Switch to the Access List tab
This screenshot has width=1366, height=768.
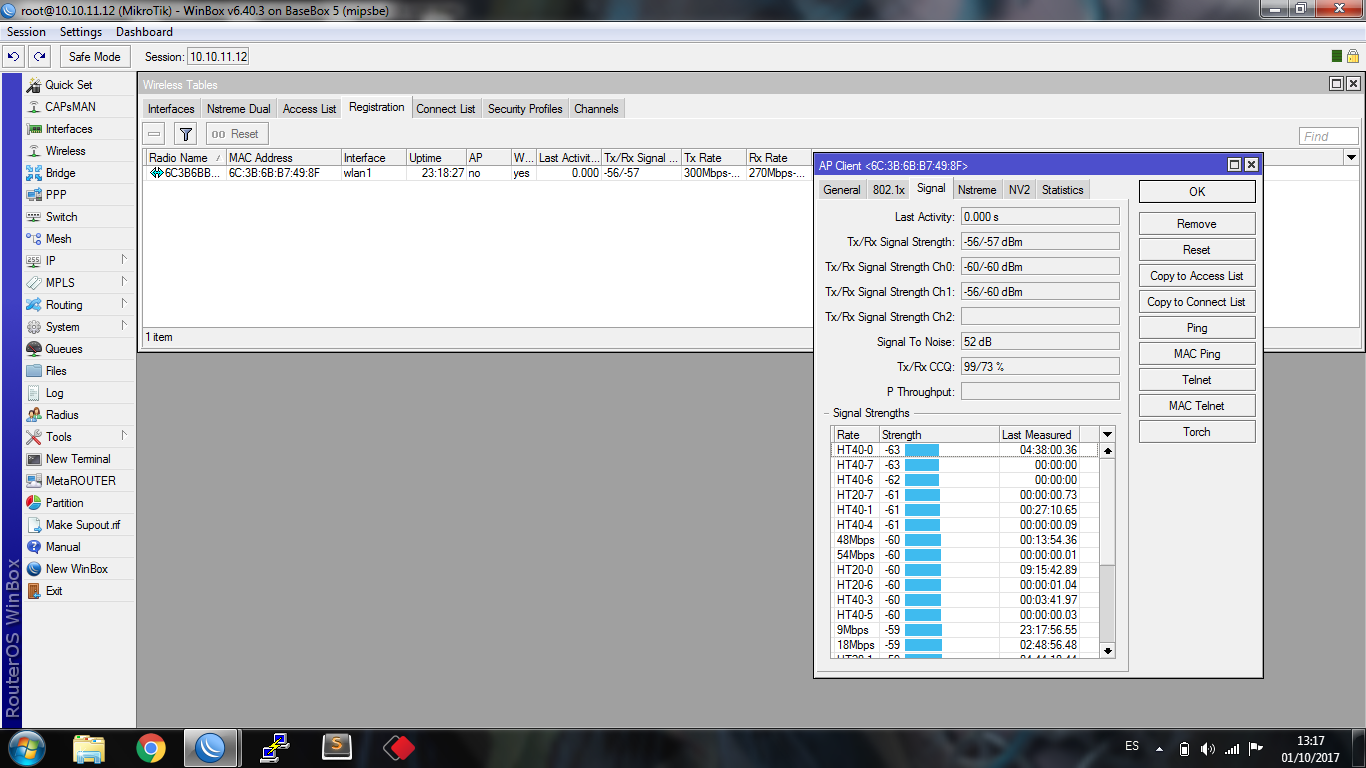pos(309,109)
